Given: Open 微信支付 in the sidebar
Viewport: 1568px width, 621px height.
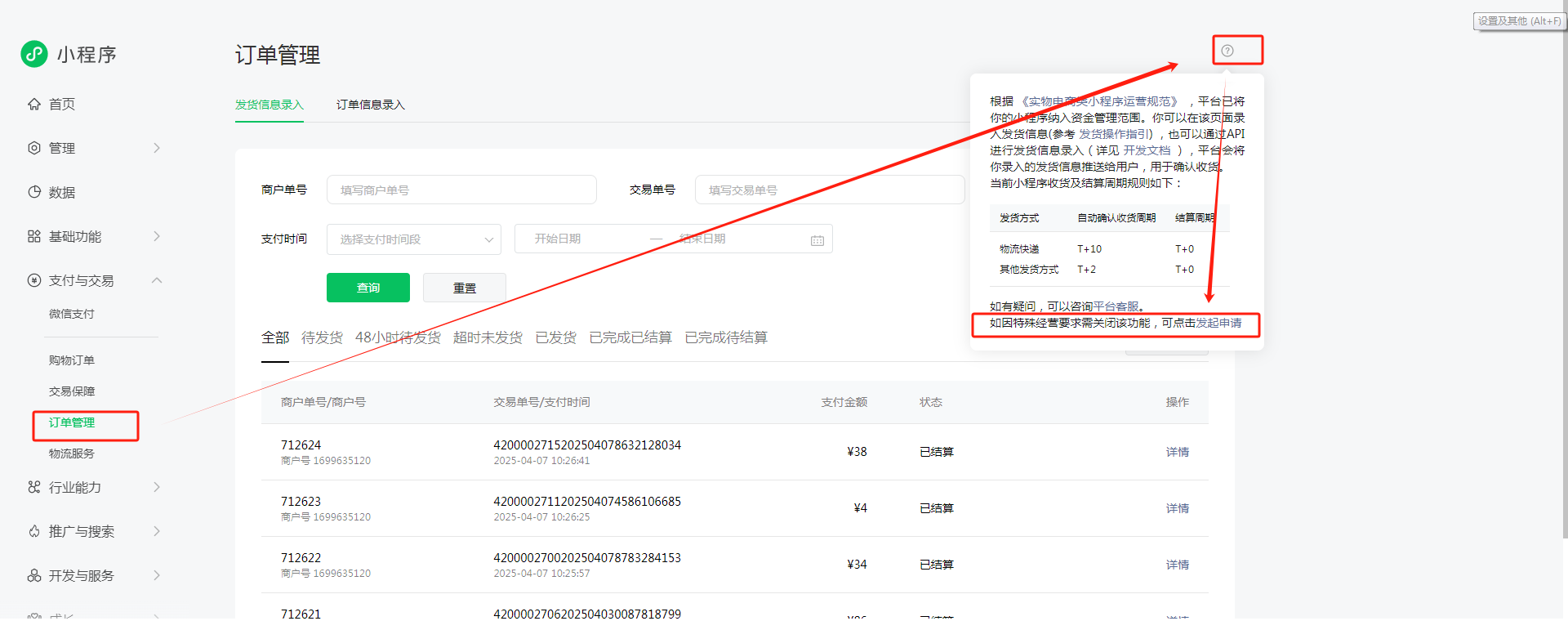Looking at the screenshot, I should (x=72, y=314).
